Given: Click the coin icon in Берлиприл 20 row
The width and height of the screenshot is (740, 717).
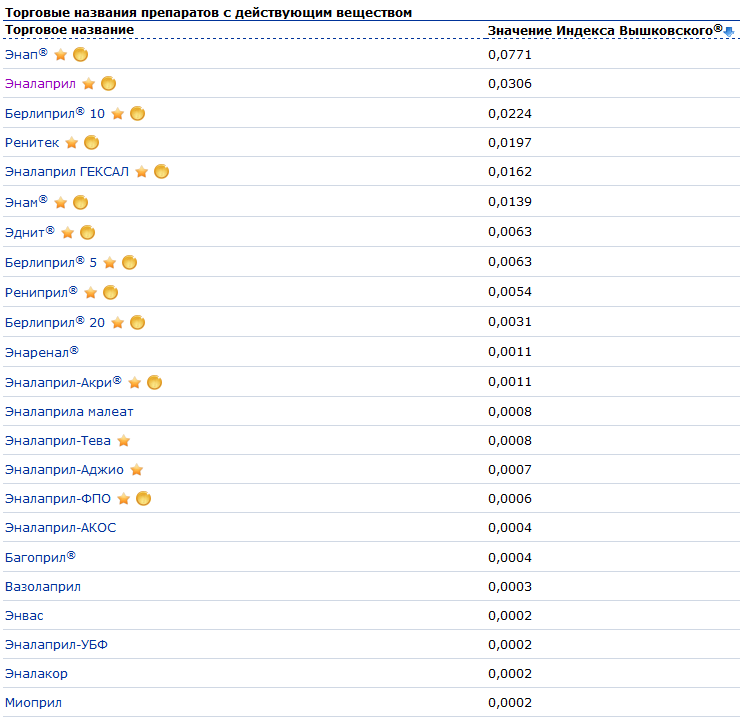Looking at the screenshot, I should [138, 322].
